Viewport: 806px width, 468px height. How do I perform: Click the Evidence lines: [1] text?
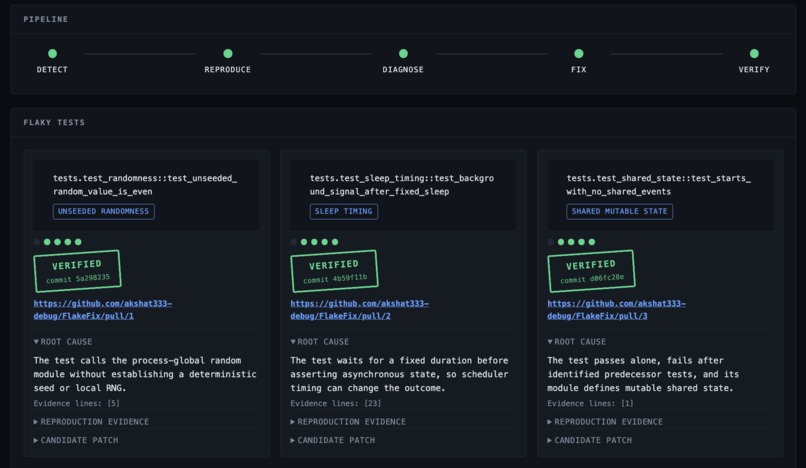click(591, 403)
